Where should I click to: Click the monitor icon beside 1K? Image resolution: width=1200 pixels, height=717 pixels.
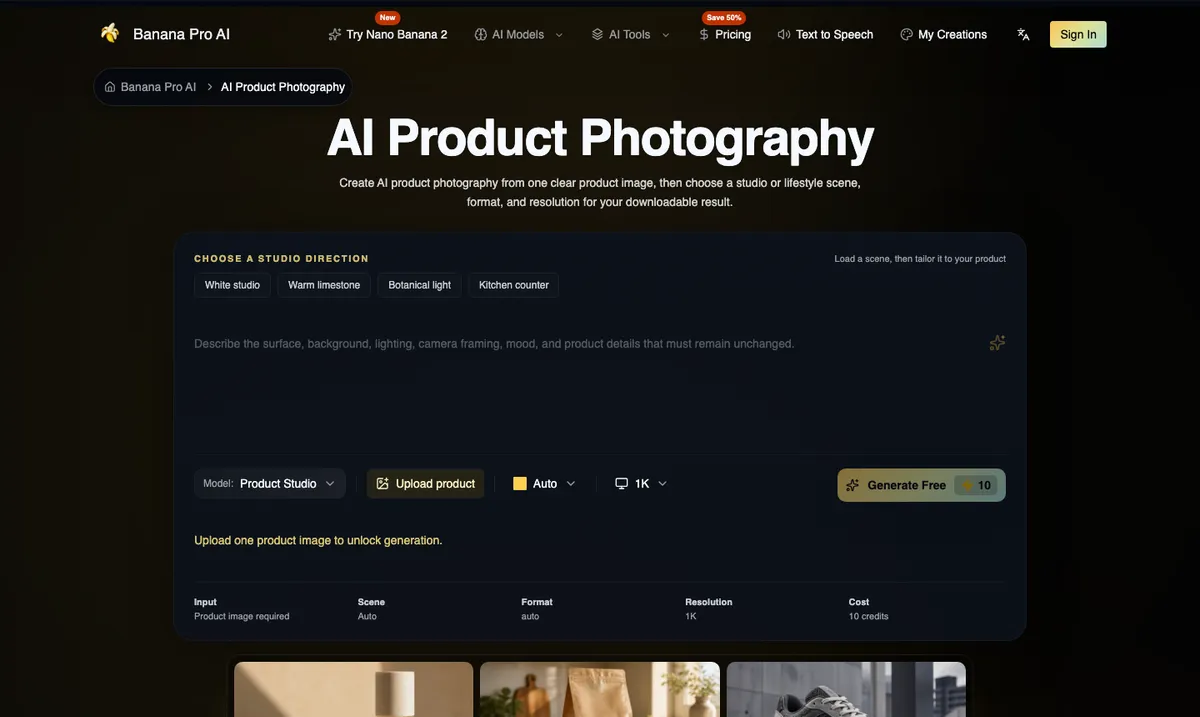point(622,484)
